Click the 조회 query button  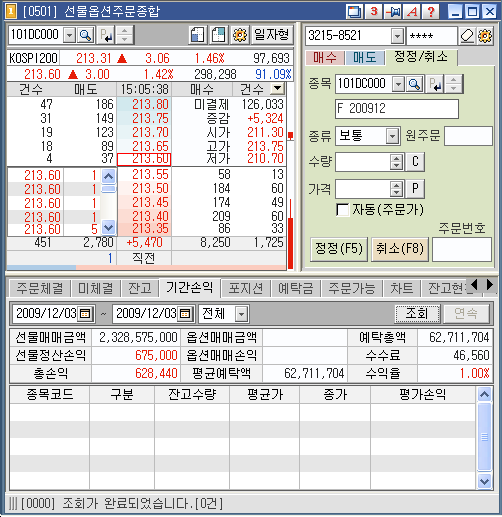(x=417, y=314)
